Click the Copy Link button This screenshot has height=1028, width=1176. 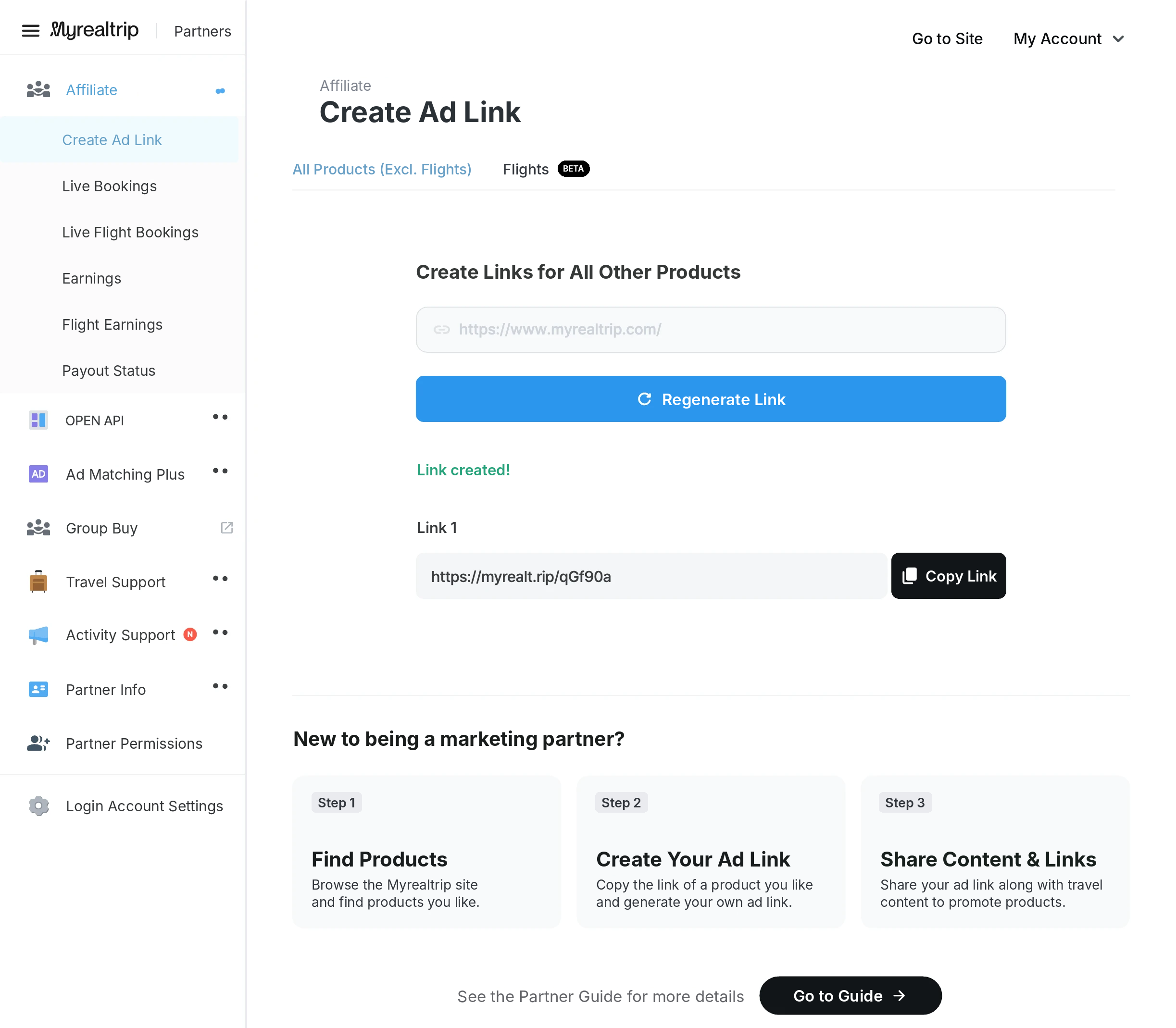point(948,575)
